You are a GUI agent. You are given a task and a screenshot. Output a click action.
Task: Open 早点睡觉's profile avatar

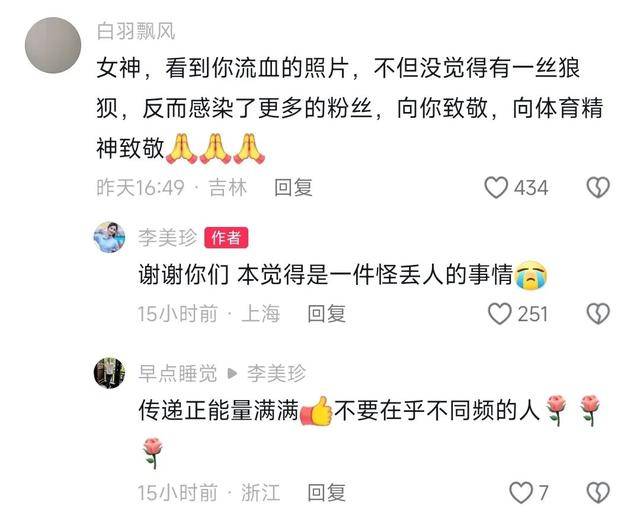tap(109, 373)
